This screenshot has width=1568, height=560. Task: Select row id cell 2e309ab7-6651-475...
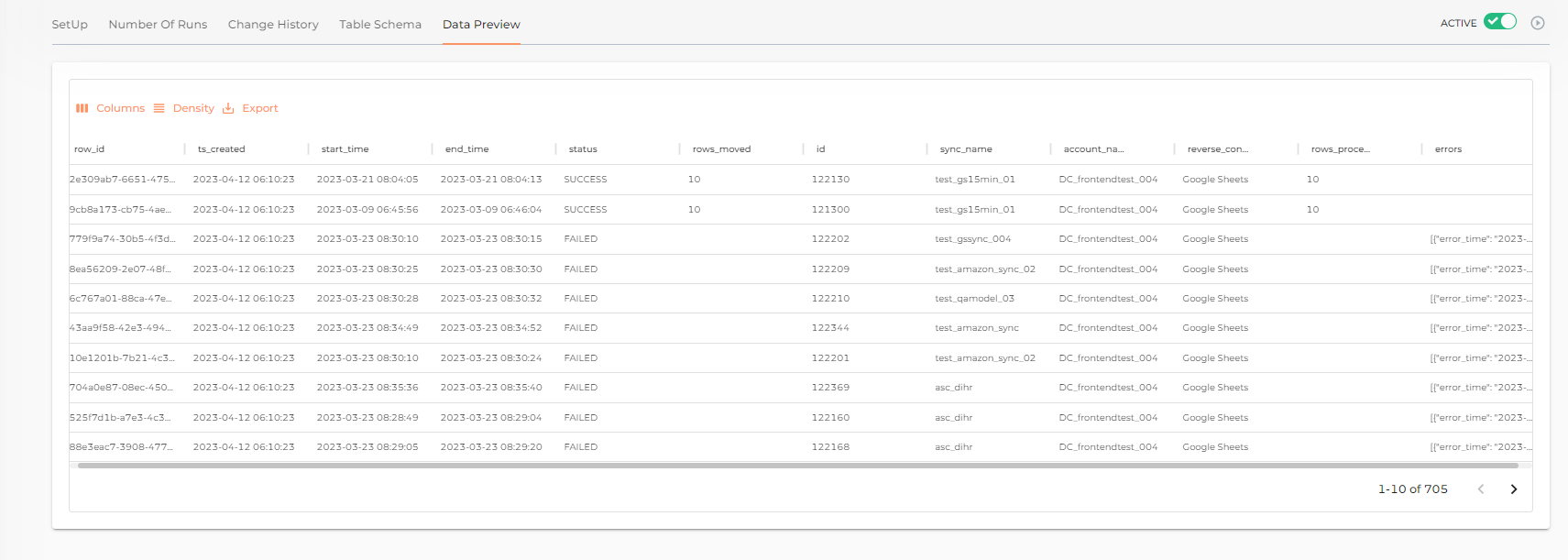tap(122, 180)
